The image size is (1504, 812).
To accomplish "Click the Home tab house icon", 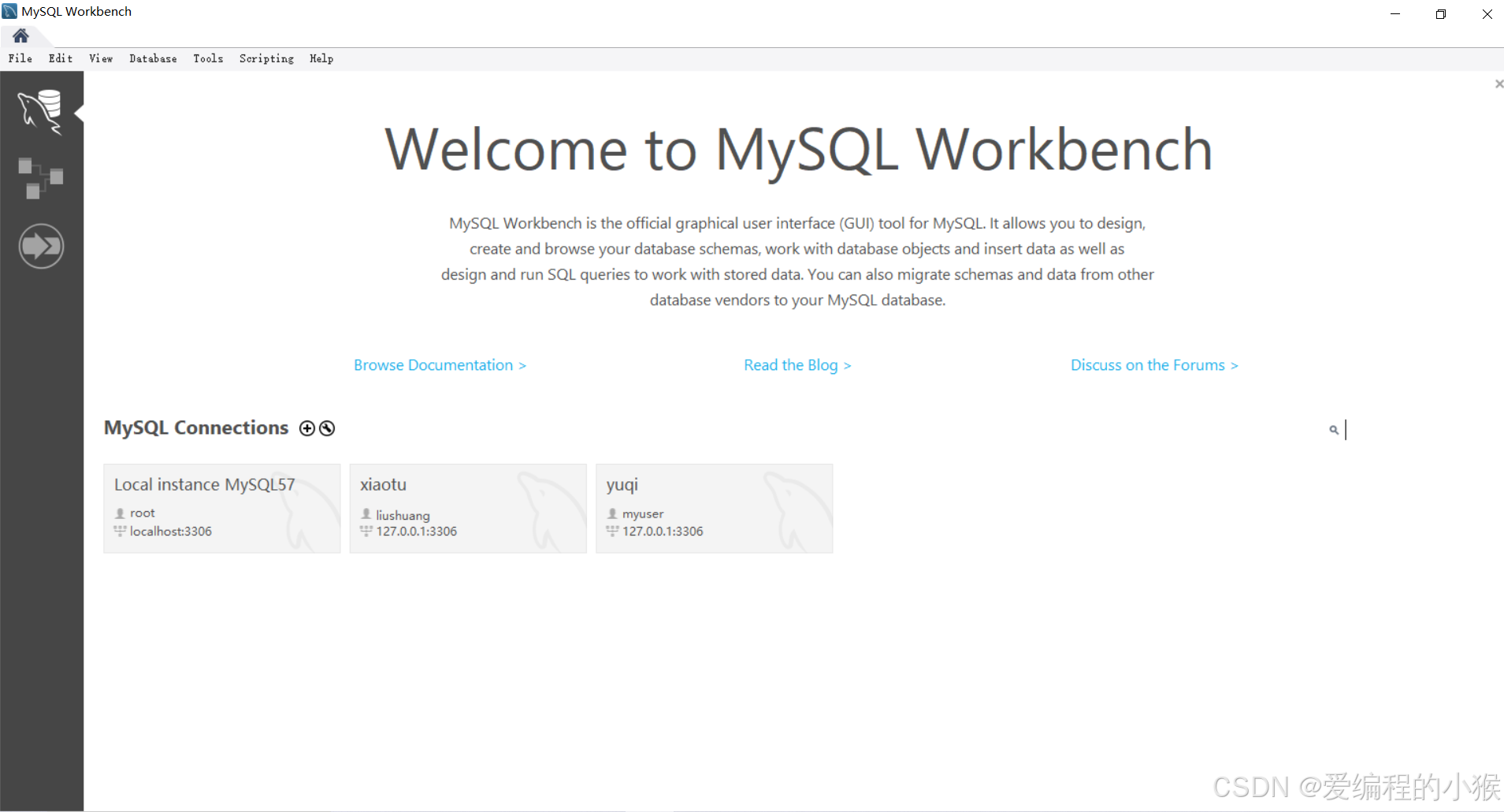I will click(x=21, y=35).
